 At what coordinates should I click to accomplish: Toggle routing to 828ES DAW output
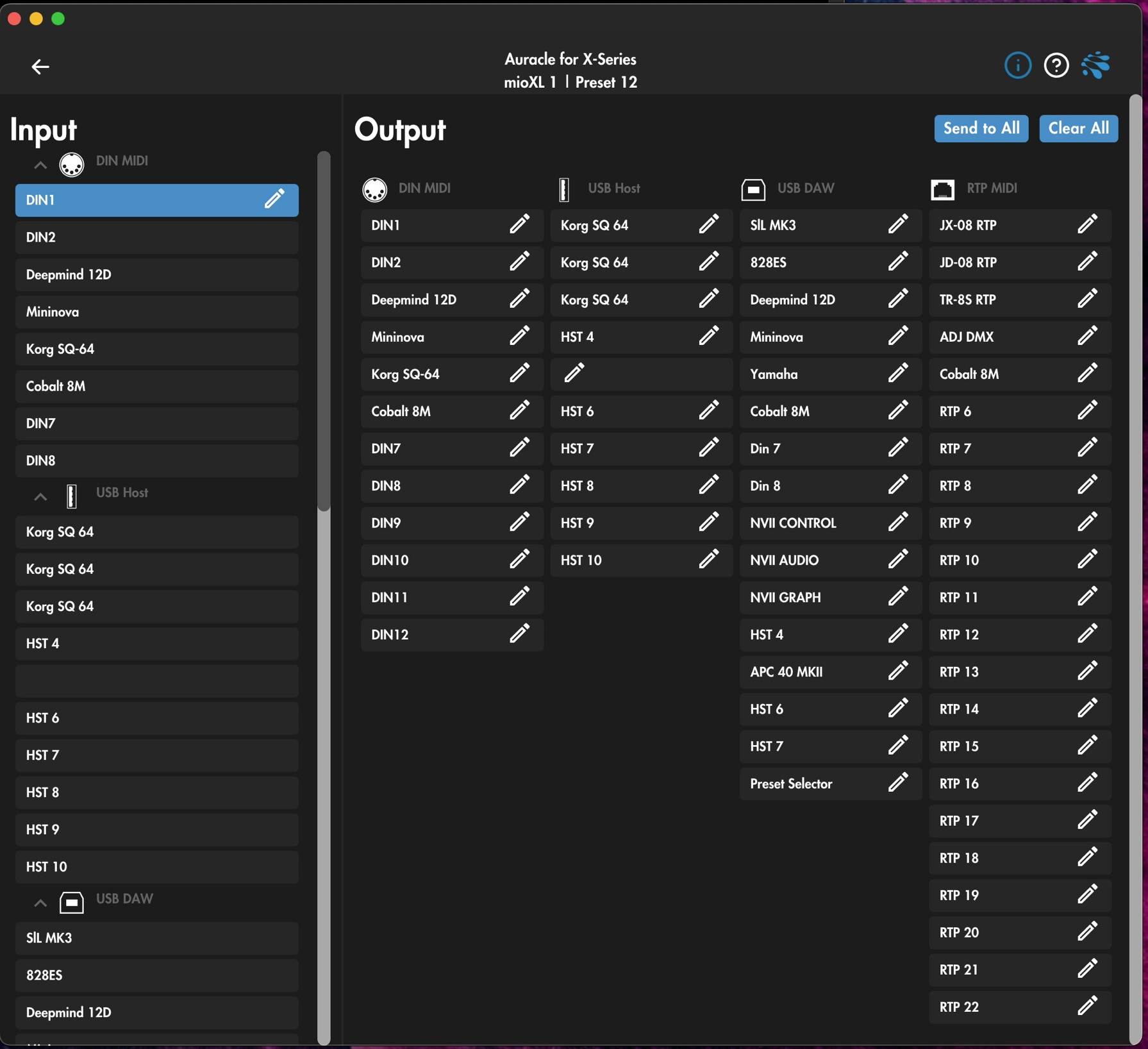pos(831,262)
